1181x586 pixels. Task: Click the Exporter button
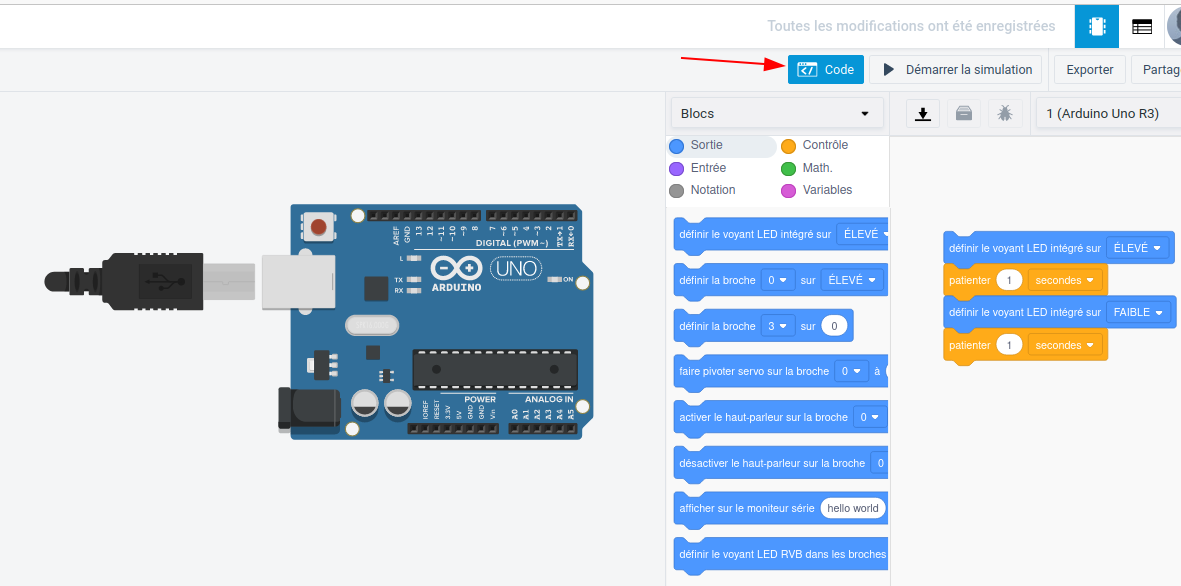coord(1089,70)
